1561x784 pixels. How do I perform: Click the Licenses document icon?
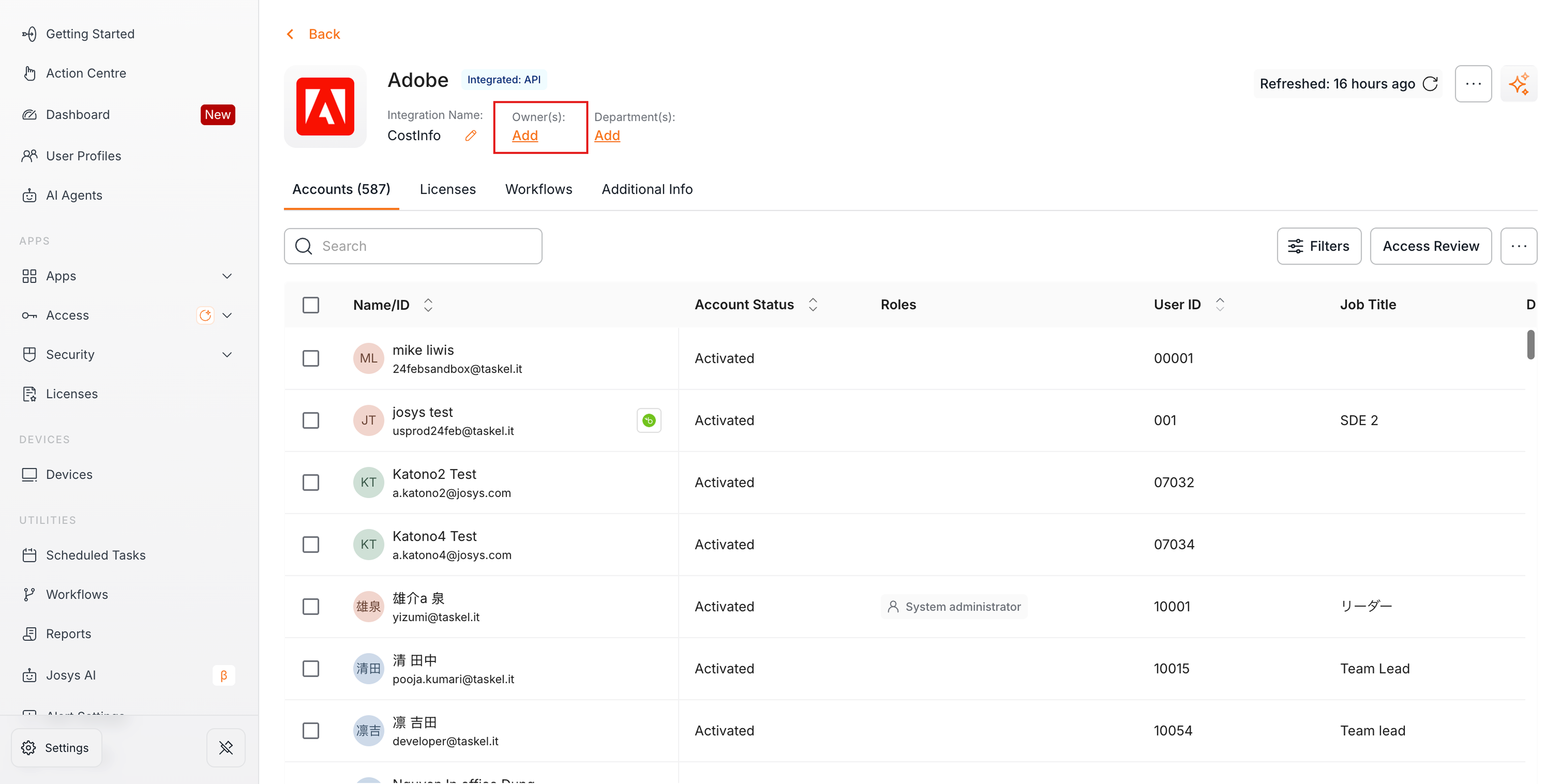pos(29,394)
